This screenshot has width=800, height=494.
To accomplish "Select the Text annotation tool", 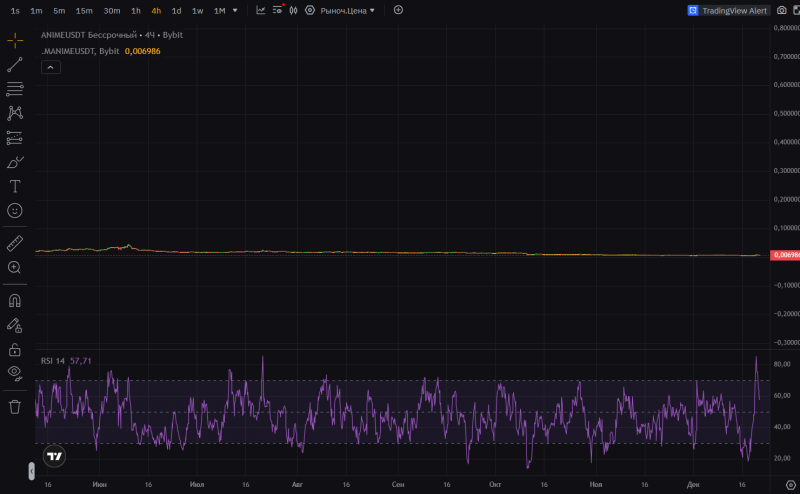I will 15,186.
